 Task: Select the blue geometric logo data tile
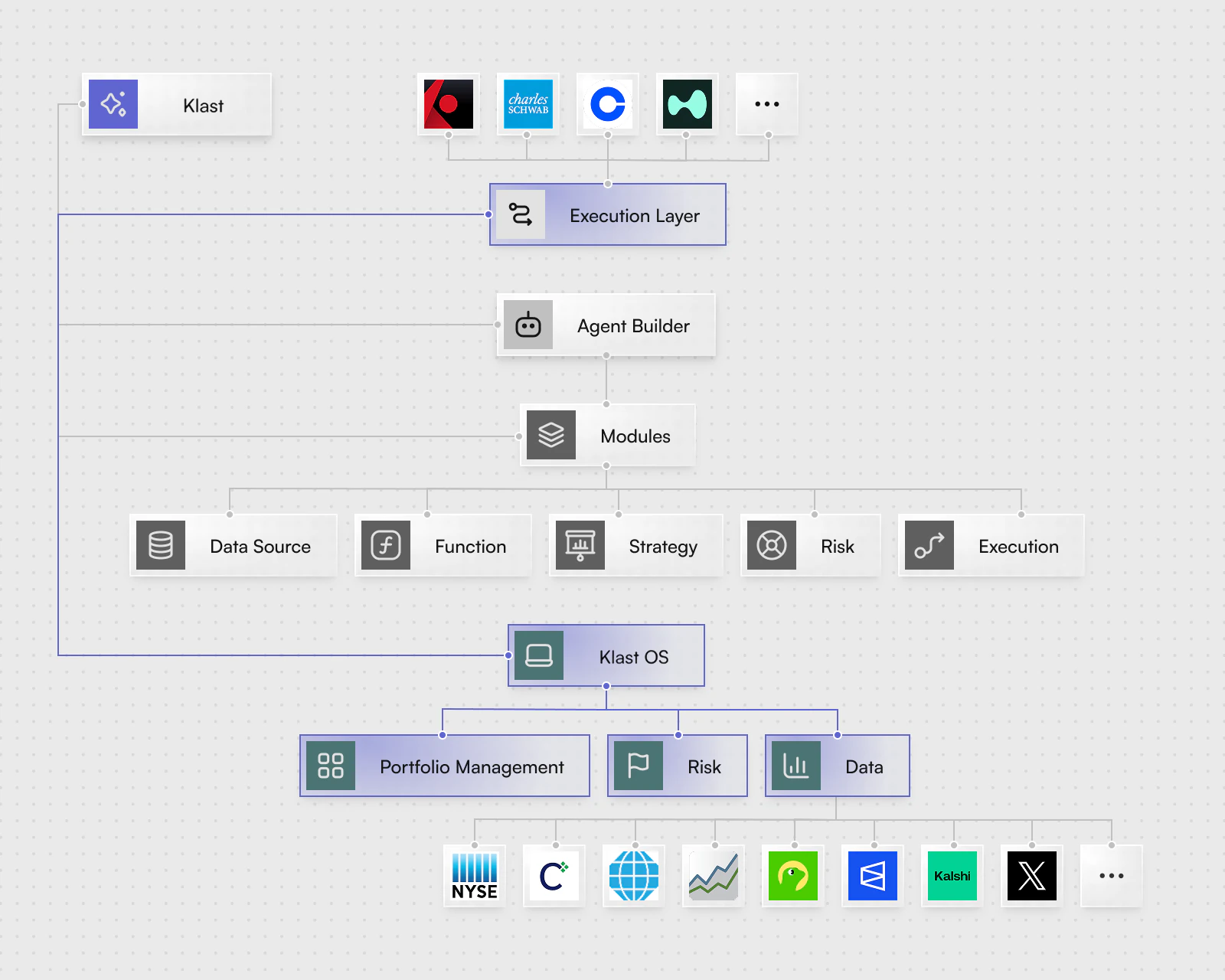point(873,876)
